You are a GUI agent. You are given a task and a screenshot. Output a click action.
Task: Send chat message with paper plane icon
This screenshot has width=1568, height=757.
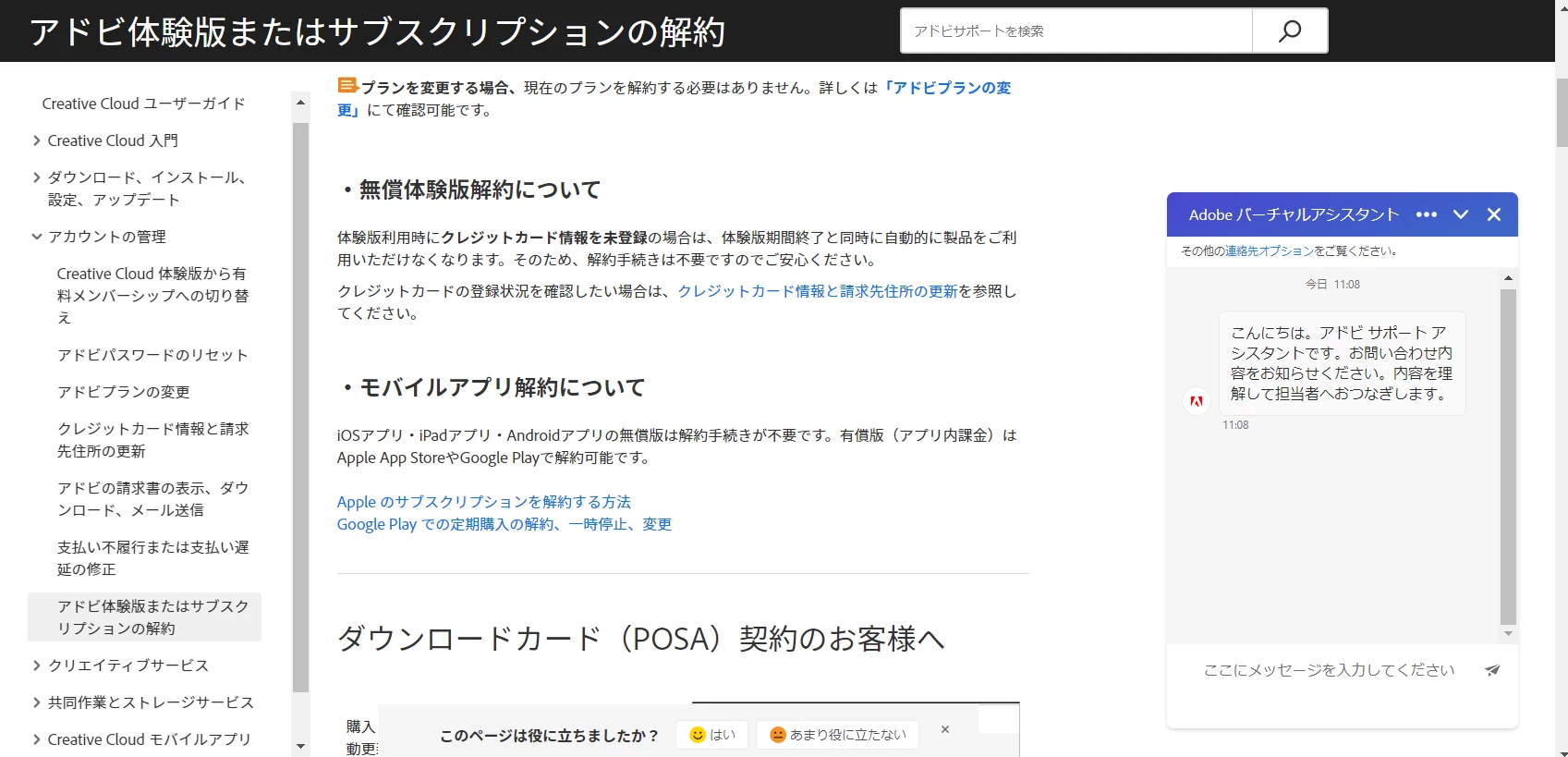[x=1492, y=670]
